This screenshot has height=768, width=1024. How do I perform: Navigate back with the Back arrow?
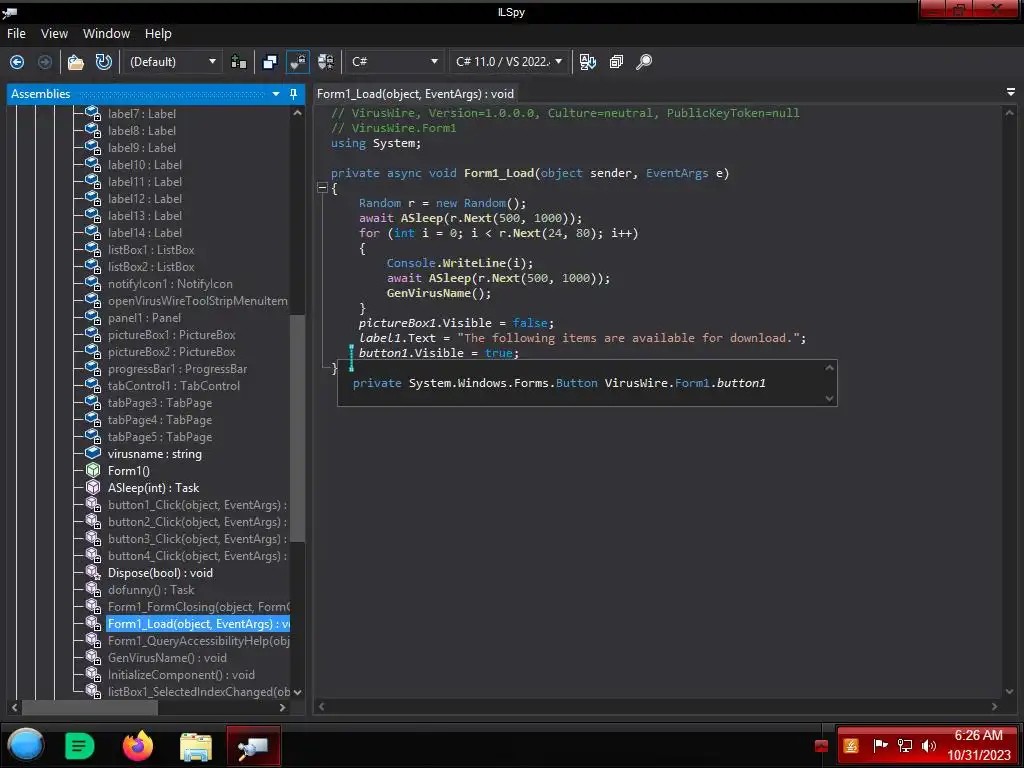(x=17, y=62)
